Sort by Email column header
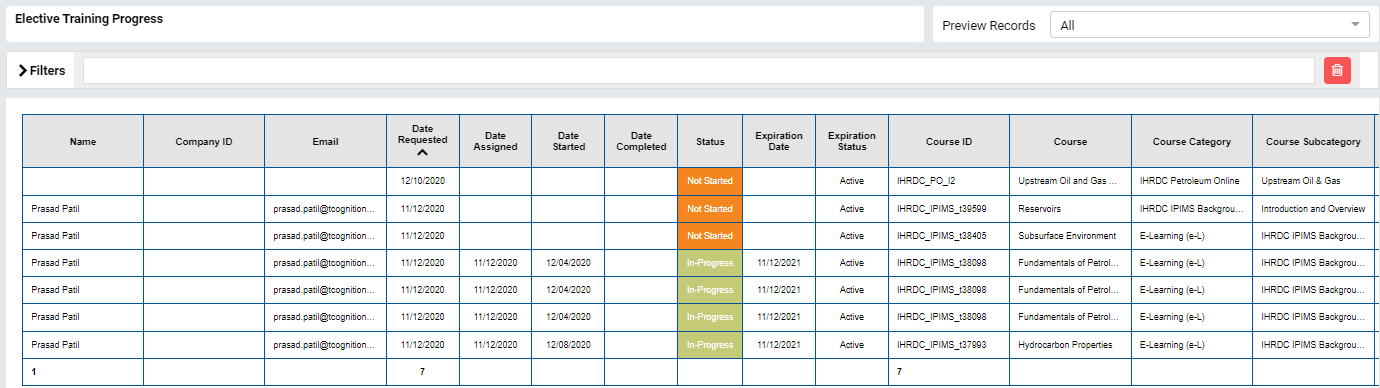1380x388 pixels. 326,142
